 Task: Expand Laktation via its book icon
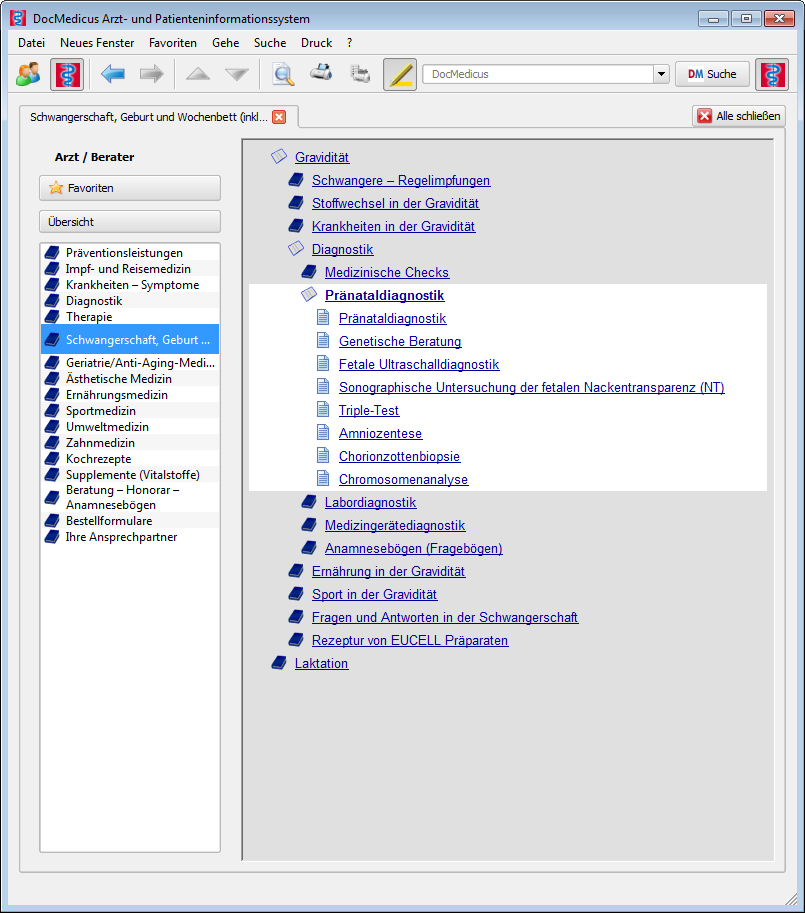click(x=279, y=663)
